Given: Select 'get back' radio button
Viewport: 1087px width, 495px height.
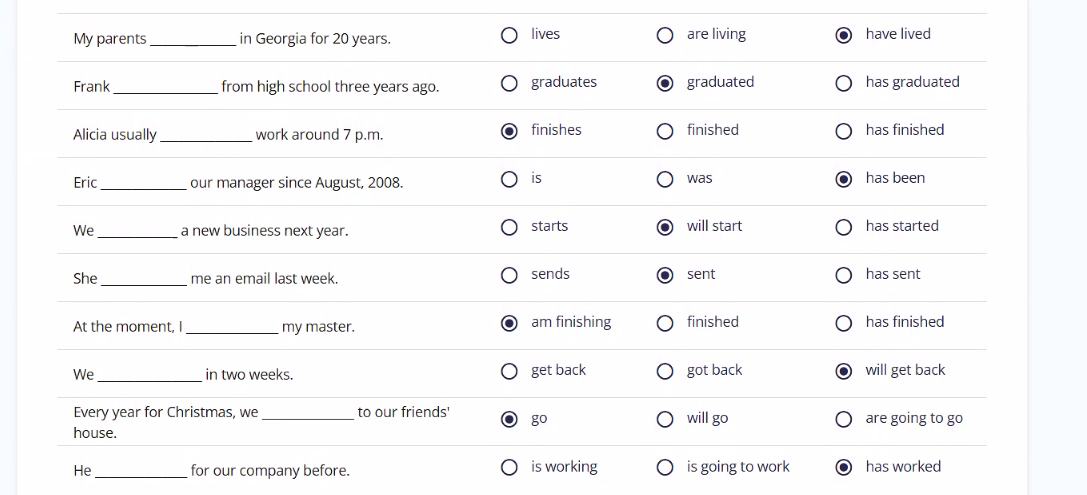Looking at the screenshot, I should (x=509, y=372).
